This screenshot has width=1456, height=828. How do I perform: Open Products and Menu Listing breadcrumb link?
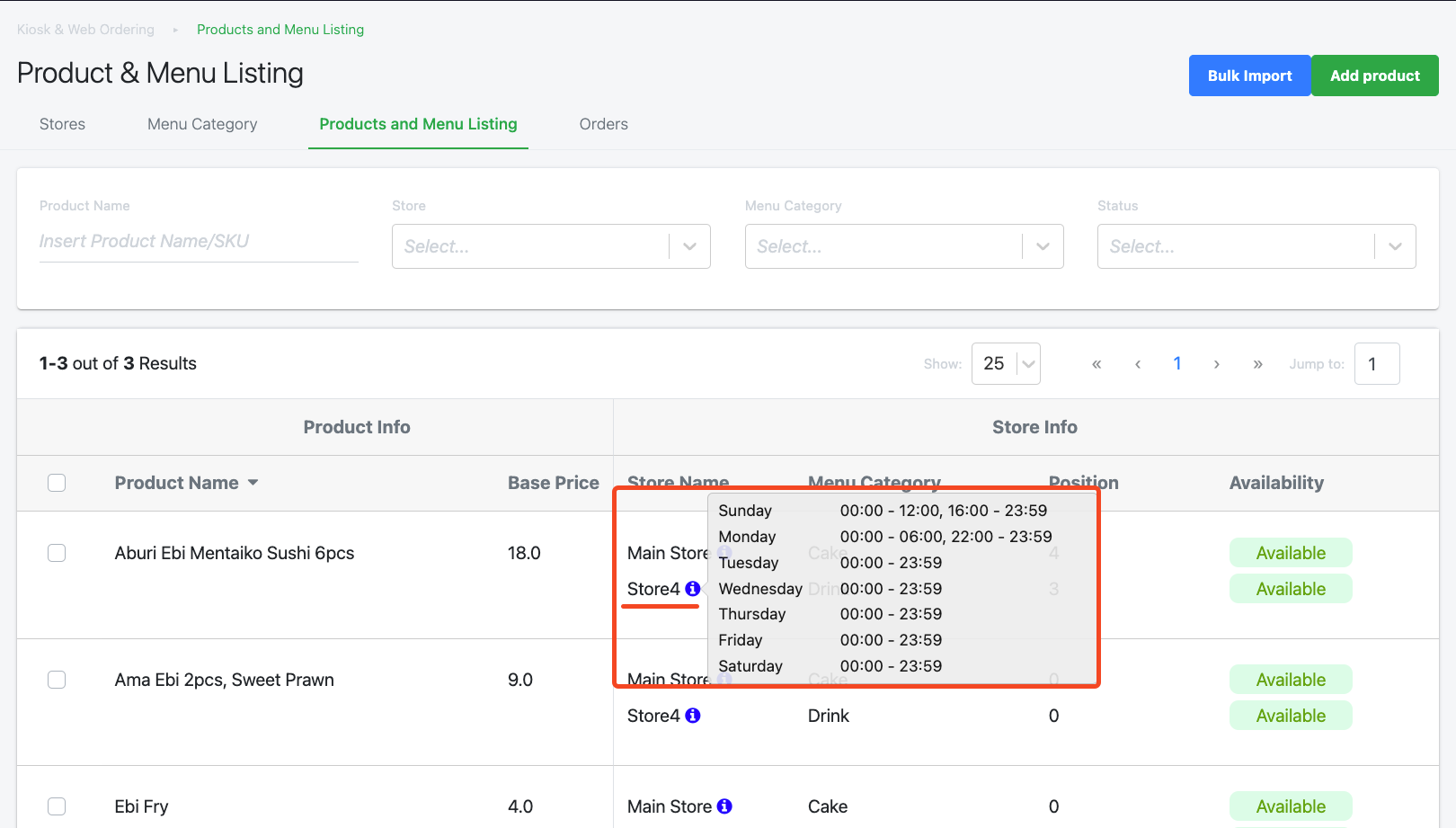(280, 30)
